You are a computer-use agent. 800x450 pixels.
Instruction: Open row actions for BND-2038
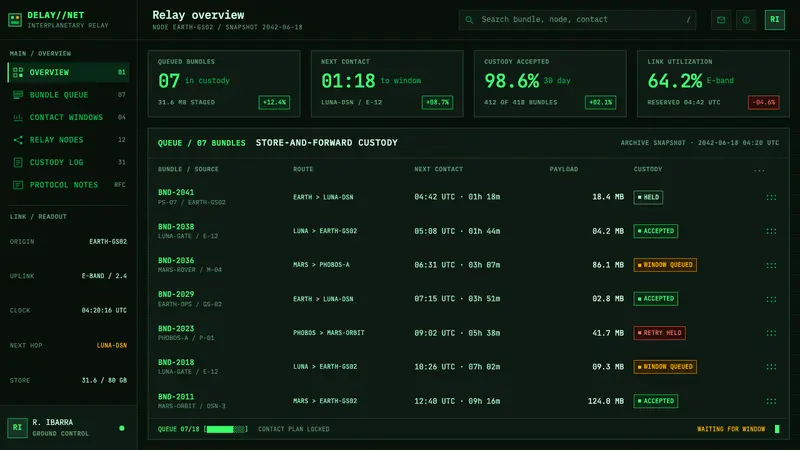point(771,231)
